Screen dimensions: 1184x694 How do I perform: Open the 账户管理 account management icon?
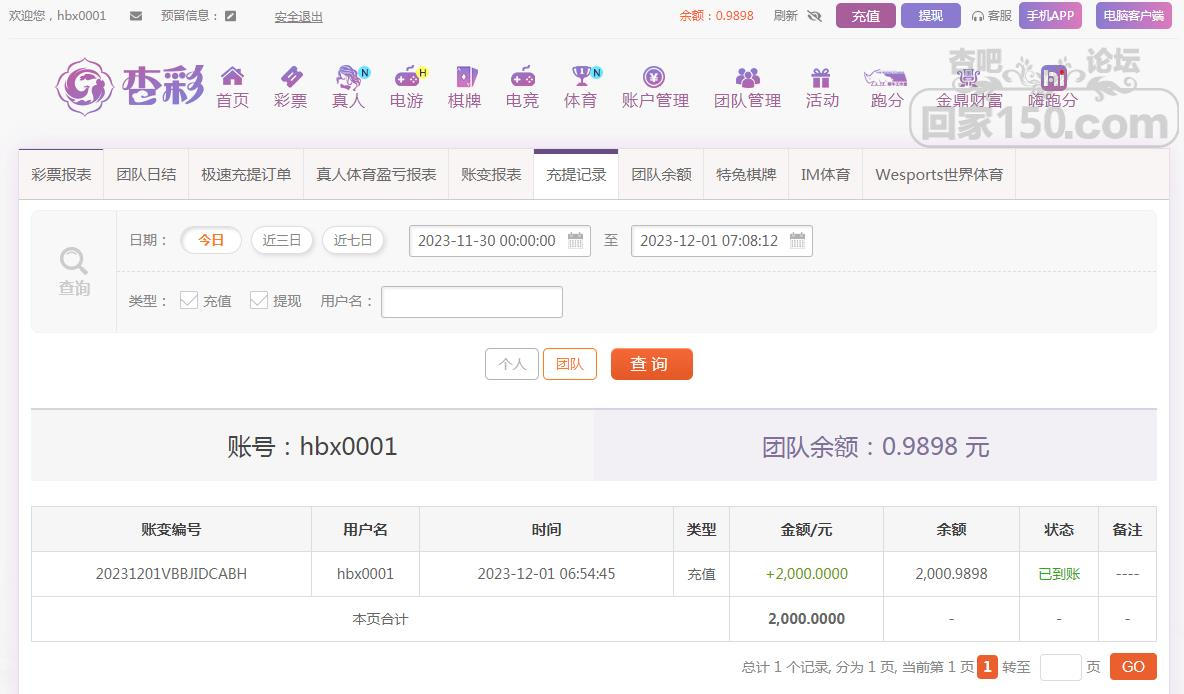[x=654, y=78]
